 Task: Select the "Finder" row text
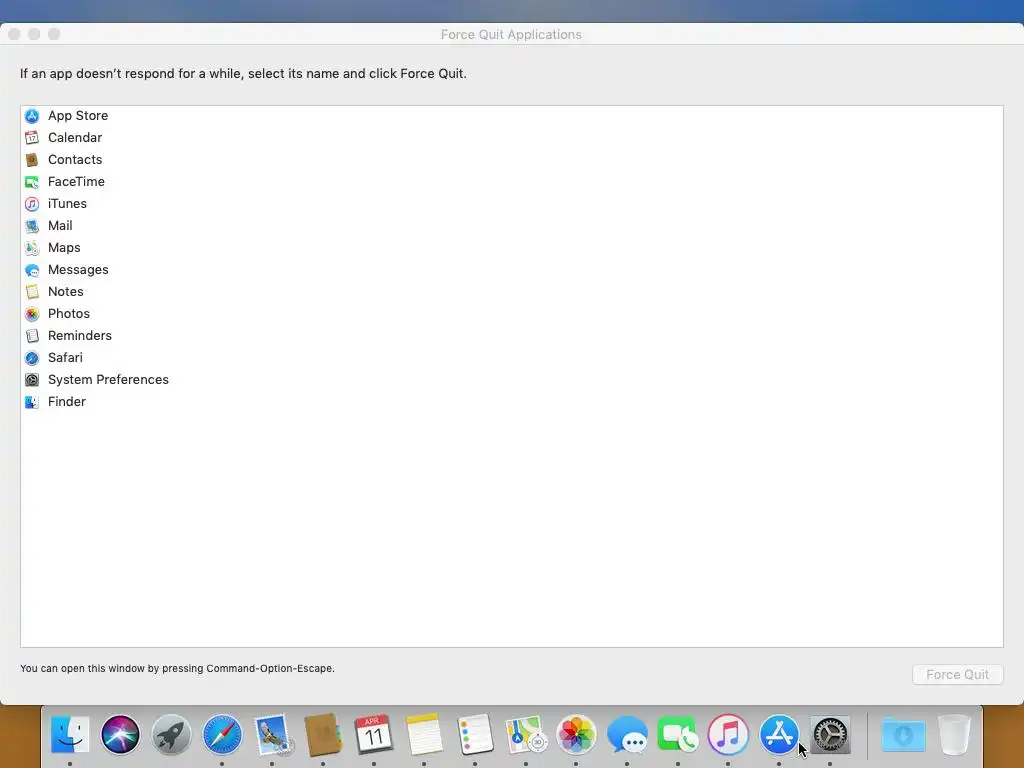67,402
